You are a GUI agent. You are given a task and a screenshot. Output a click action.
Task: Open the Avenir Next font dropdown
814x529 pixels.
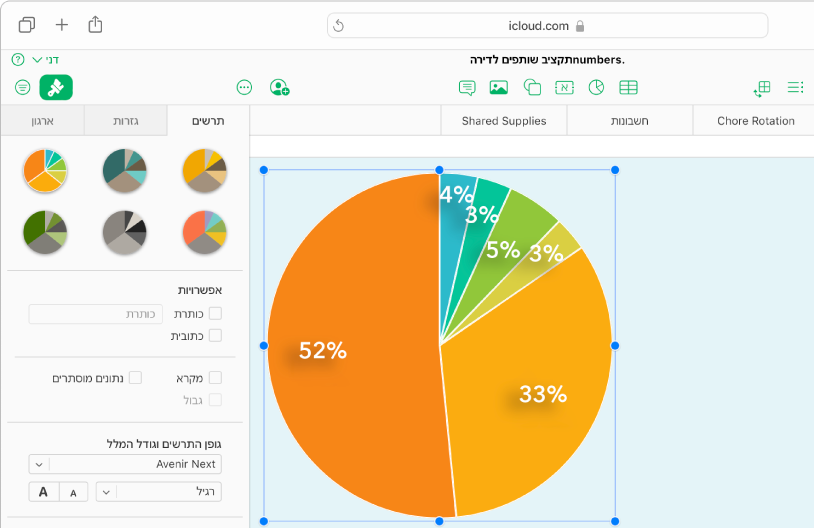coord(125,464)
